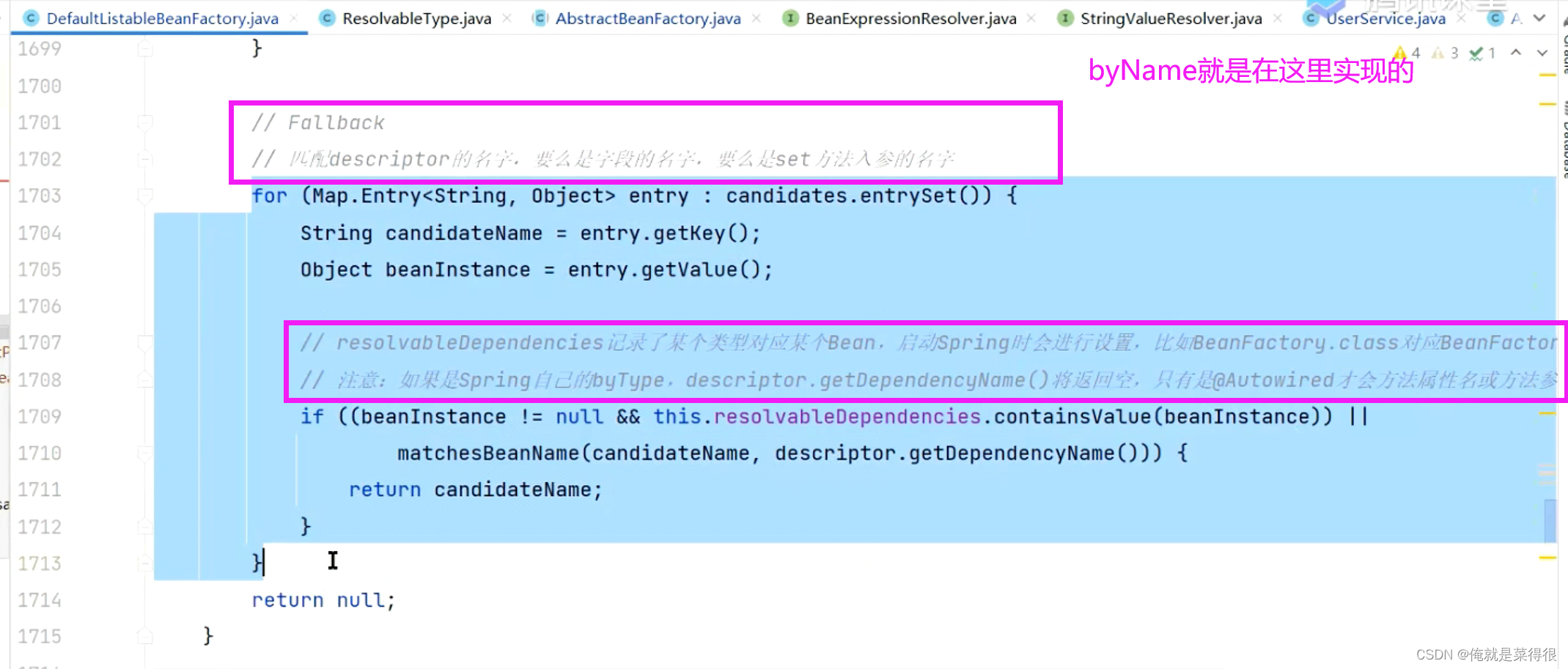This screenshot has width=1568, height=669.
Task: Click the '// Fallback' comment
Action: click(317, 122)
